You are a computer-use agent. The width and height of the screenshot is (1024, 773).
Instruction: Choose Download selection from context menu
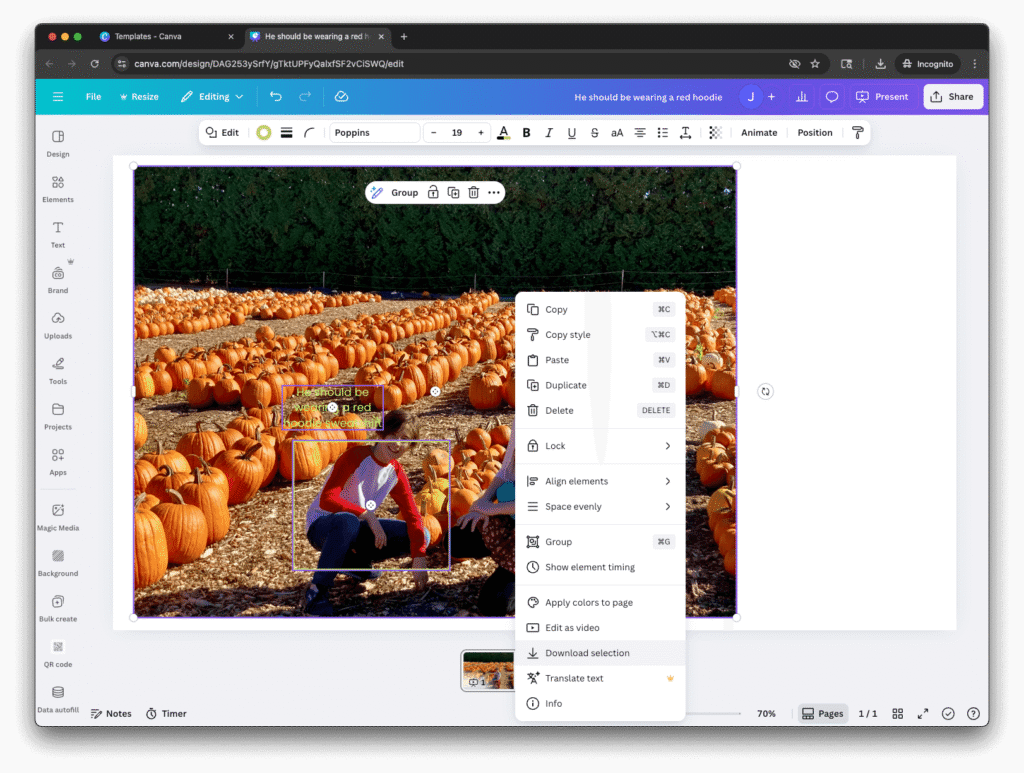click(x=587, y=653)
